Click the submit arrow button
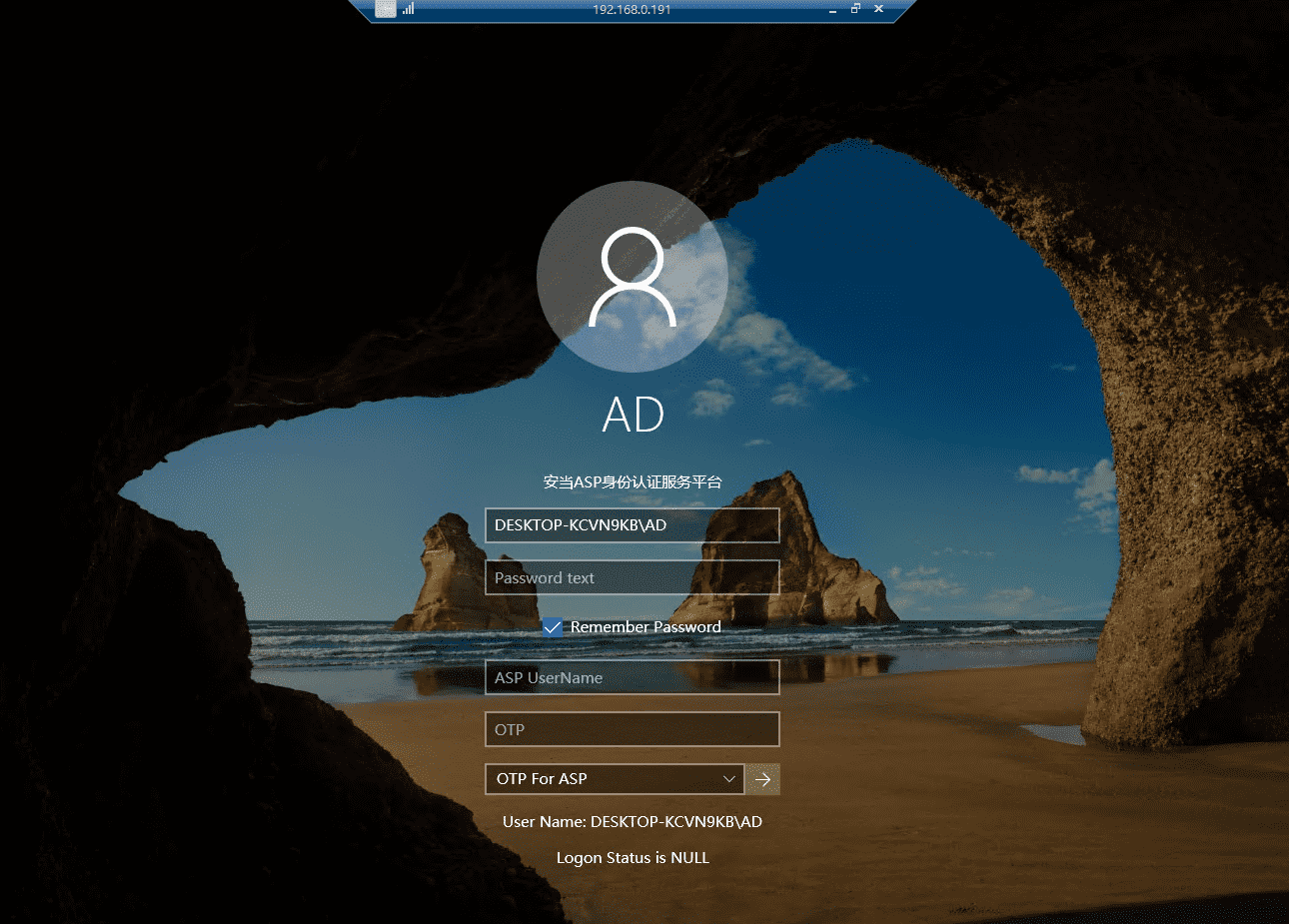This screenshot has width=1289, height=924. pyautogui.click(x=763, y=779)
